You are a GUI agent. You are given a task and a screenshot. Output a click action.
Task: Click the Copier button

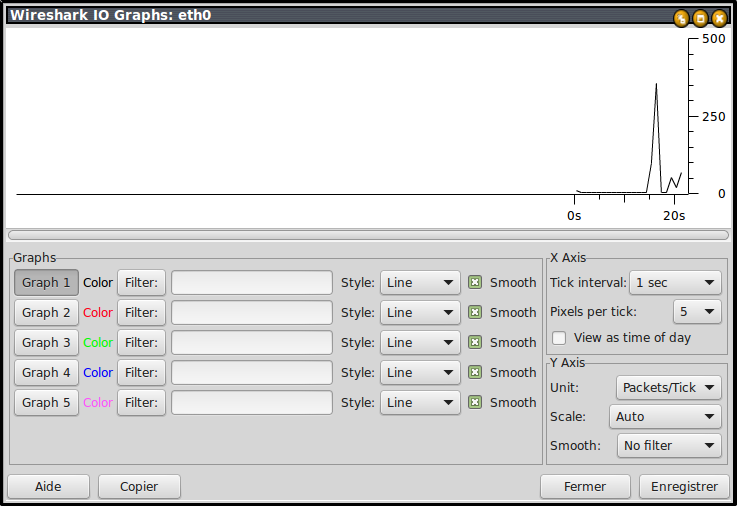(139, 486)
